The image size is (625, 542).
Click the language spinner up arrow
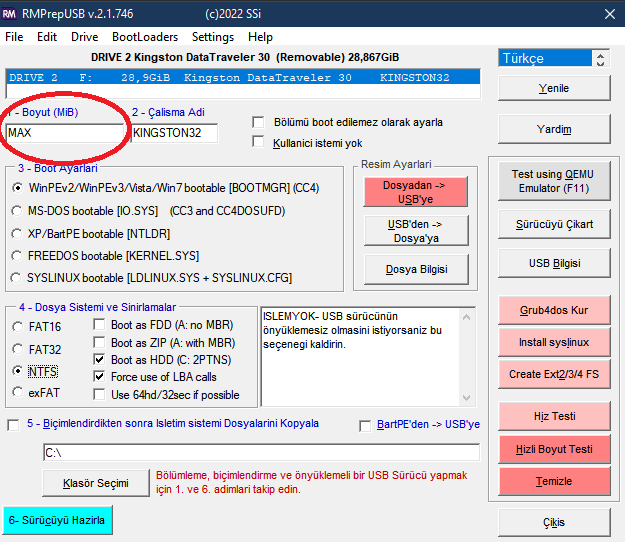(600, 55)
